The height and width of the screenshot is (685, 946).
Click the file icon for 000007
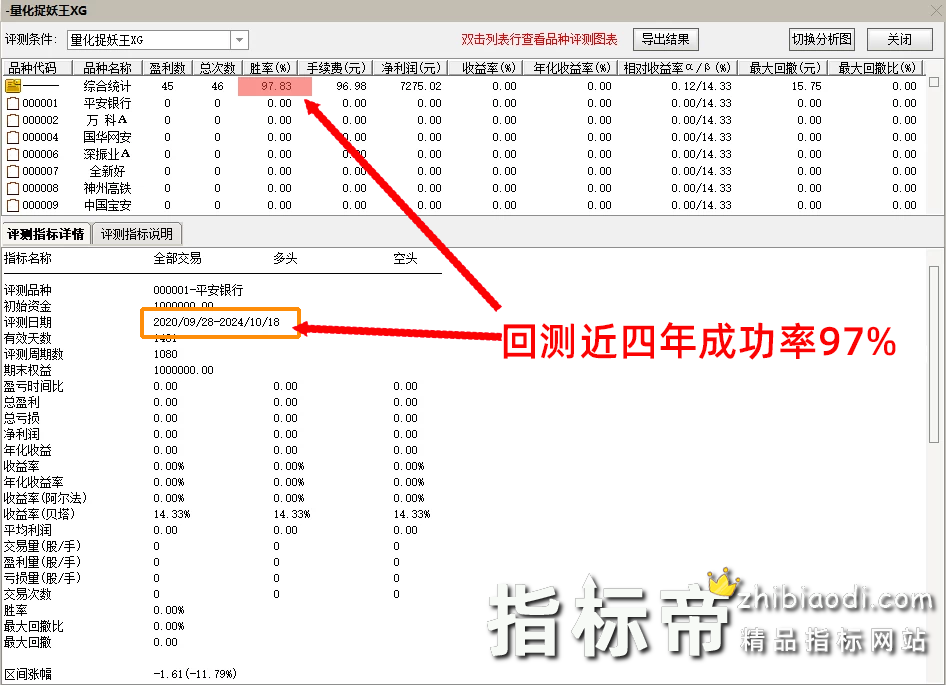[13, 171]
